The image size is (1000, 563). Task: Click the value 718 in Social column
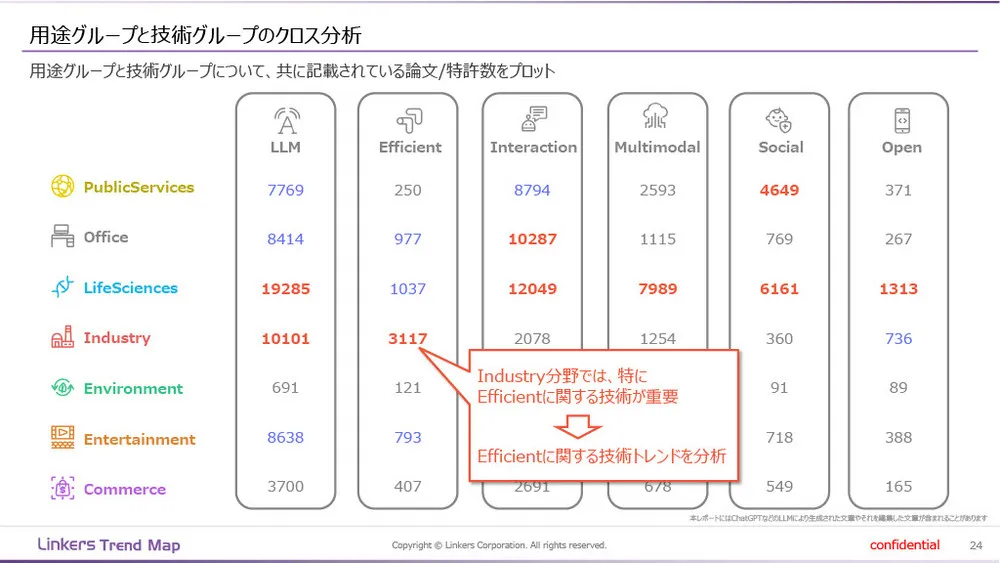point(779,437)
